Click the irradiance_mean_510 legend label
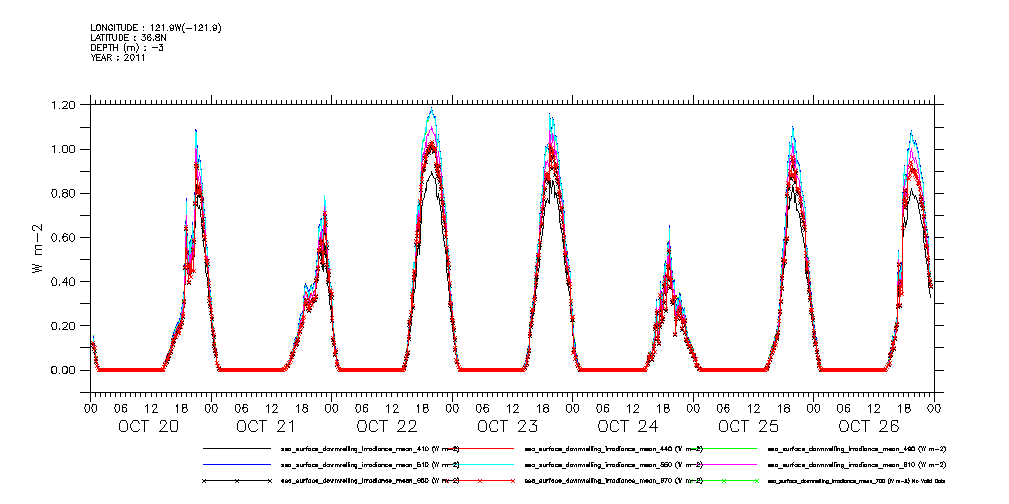Viewport: 1009px width, 504px height. [x=370, y=465]
